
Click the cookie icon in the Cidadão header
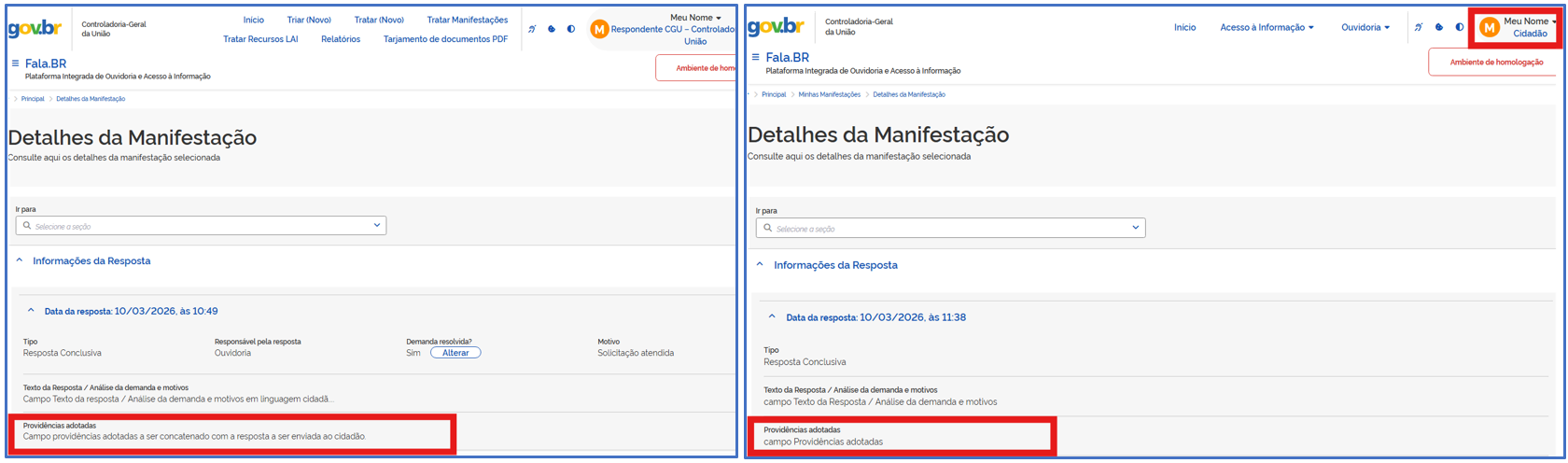[1439, 27]
